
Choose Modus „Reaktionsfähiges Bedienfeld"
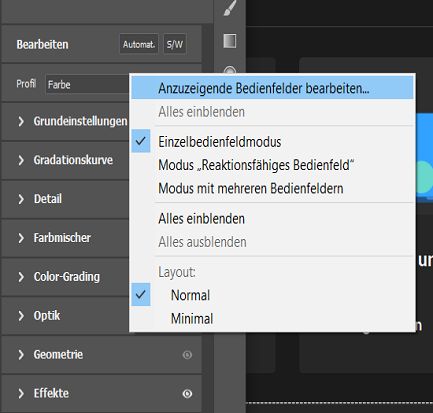point(272,165)
